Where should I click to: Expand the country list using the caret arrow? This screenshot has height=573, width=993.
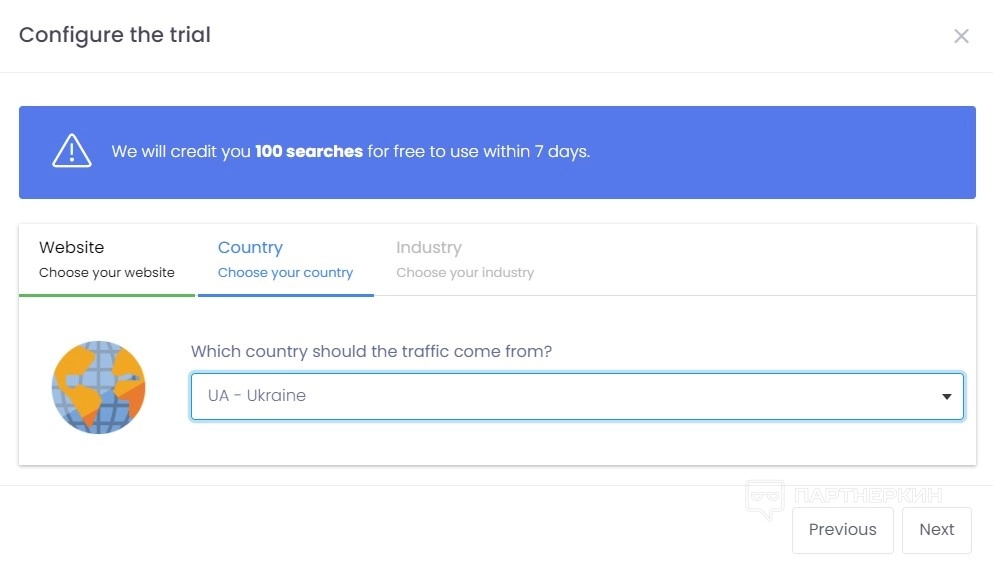[x=946, y=397]
